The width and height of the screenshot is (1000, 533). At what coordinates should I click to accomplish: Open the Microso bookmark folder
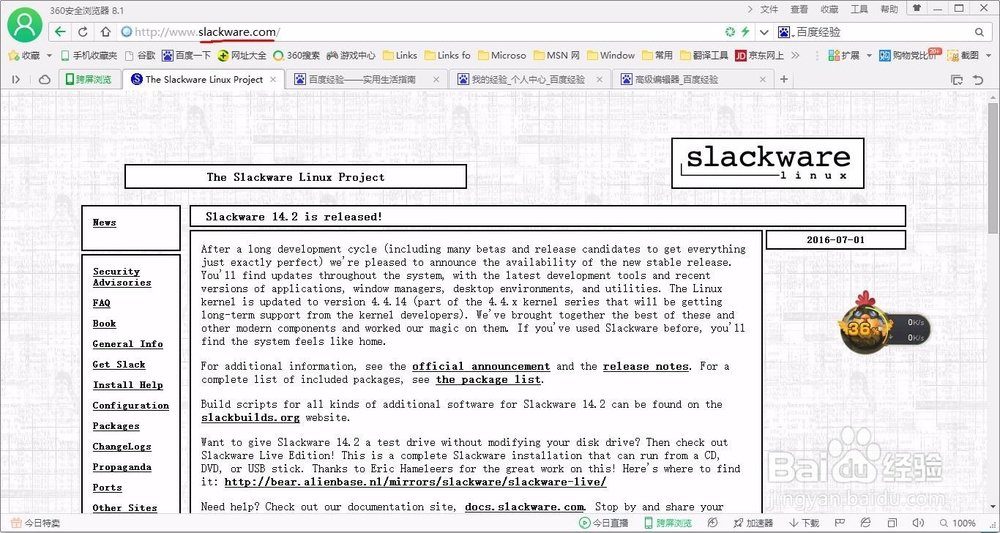click(x=501, y=55)
